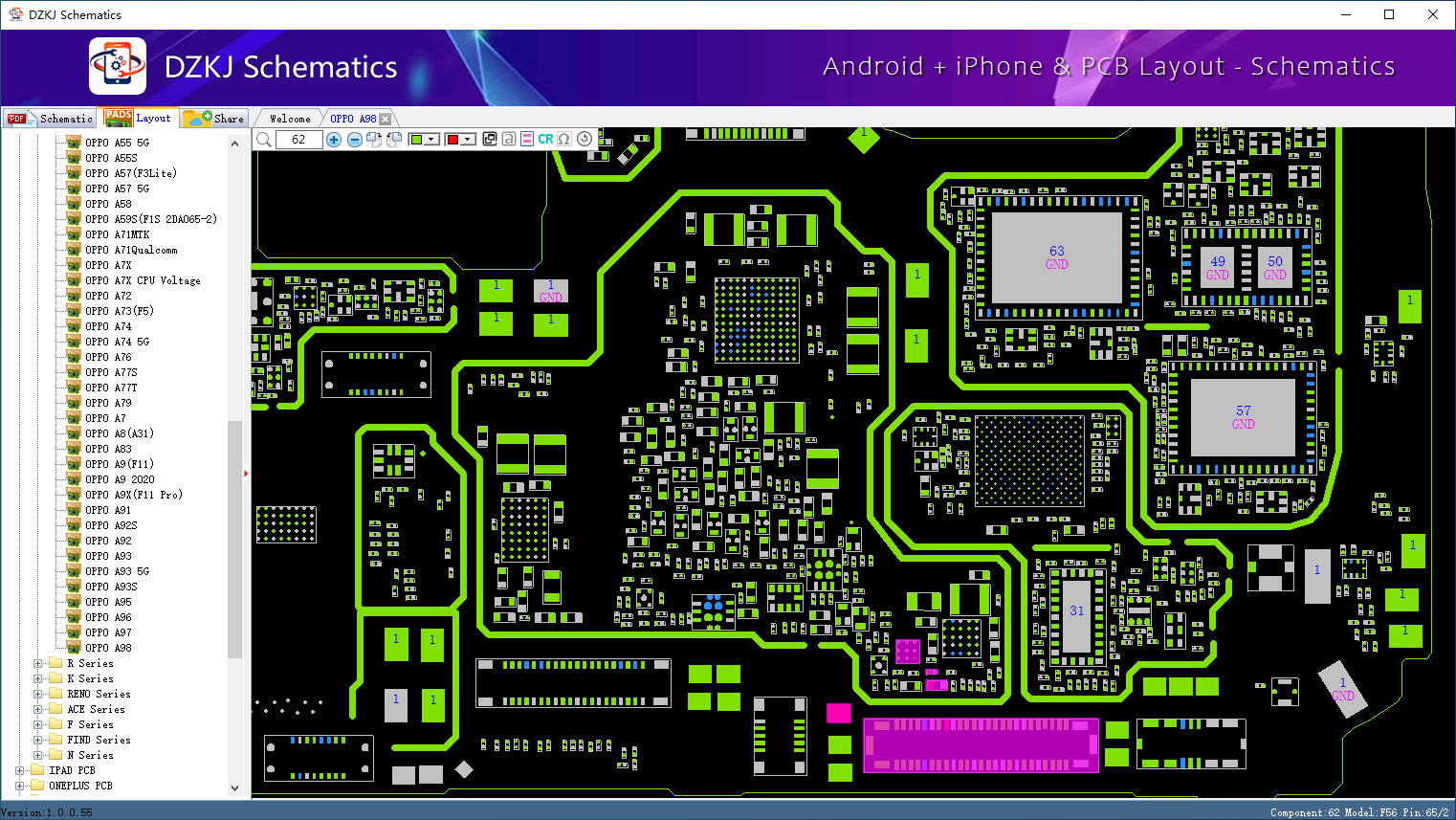The image size is (1456, 820).
Task: Open the Share tab
Action: tap(215, 118)
